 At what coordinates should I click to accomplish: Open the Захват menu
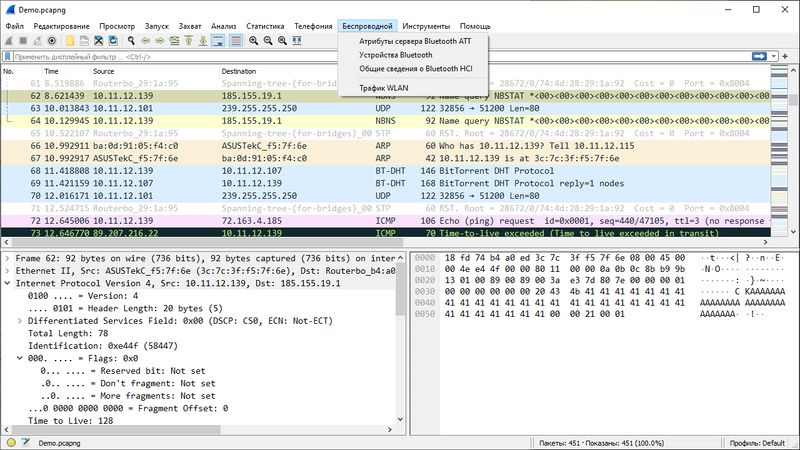[190, 26]
